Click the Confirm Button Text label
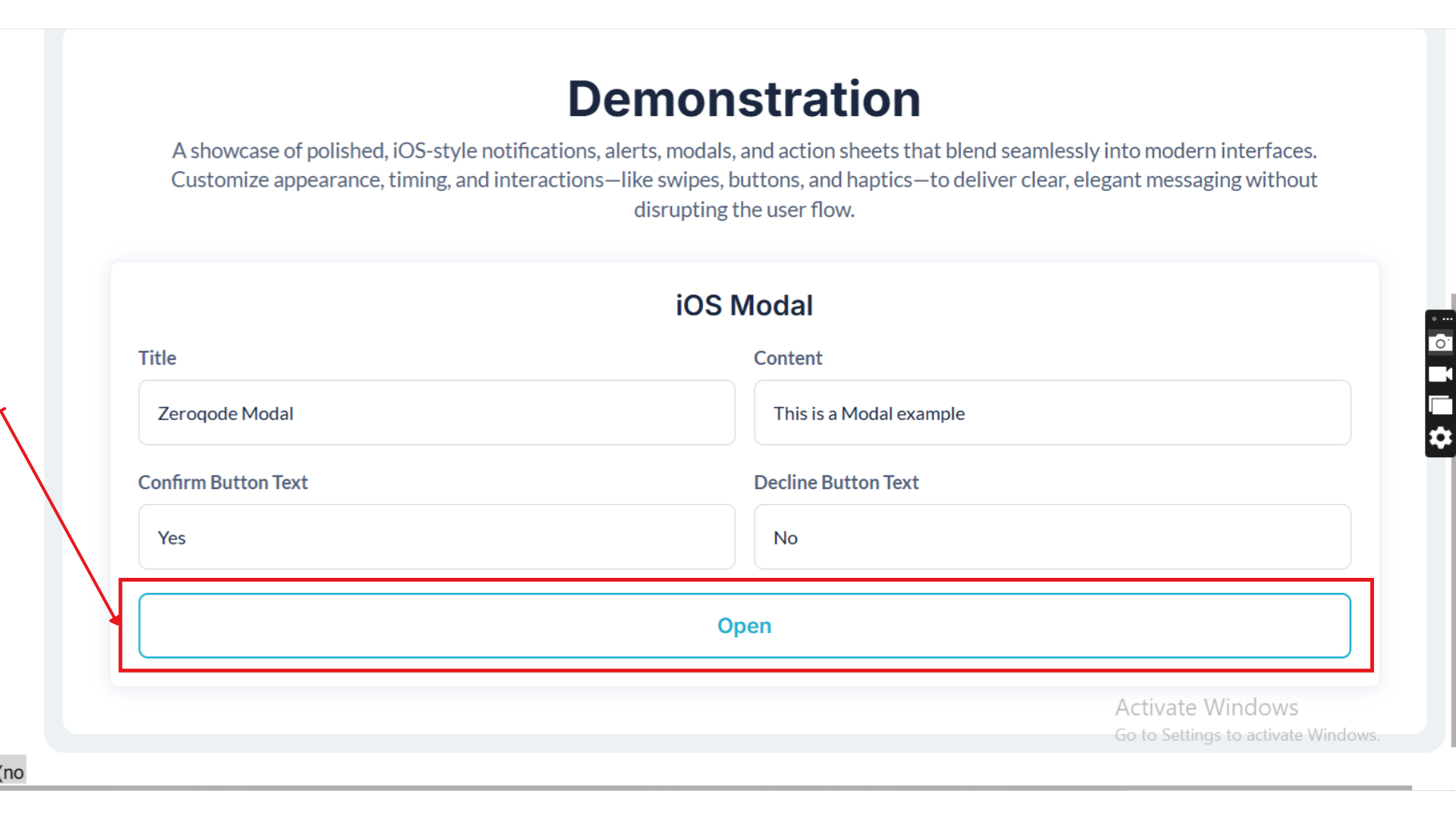Viewport: 1456px width, 819px height. [x=222, y=482]
